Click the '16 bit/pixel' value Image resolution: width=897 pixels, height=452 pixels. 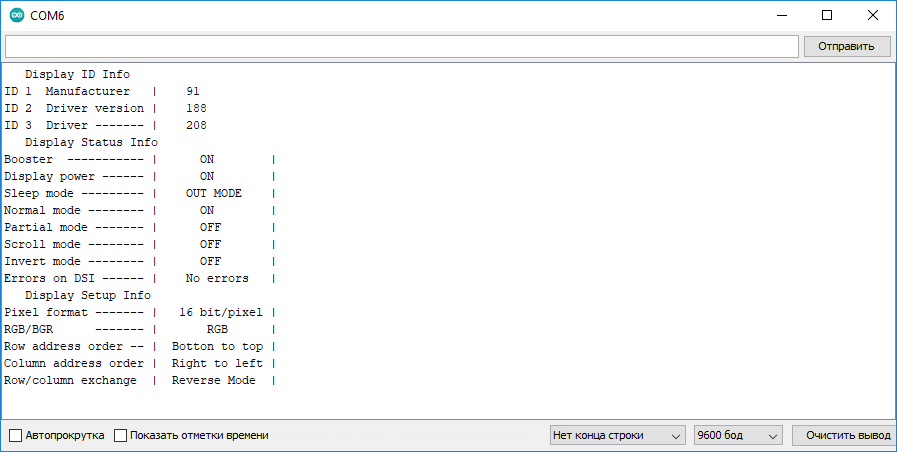coord(221,313)
